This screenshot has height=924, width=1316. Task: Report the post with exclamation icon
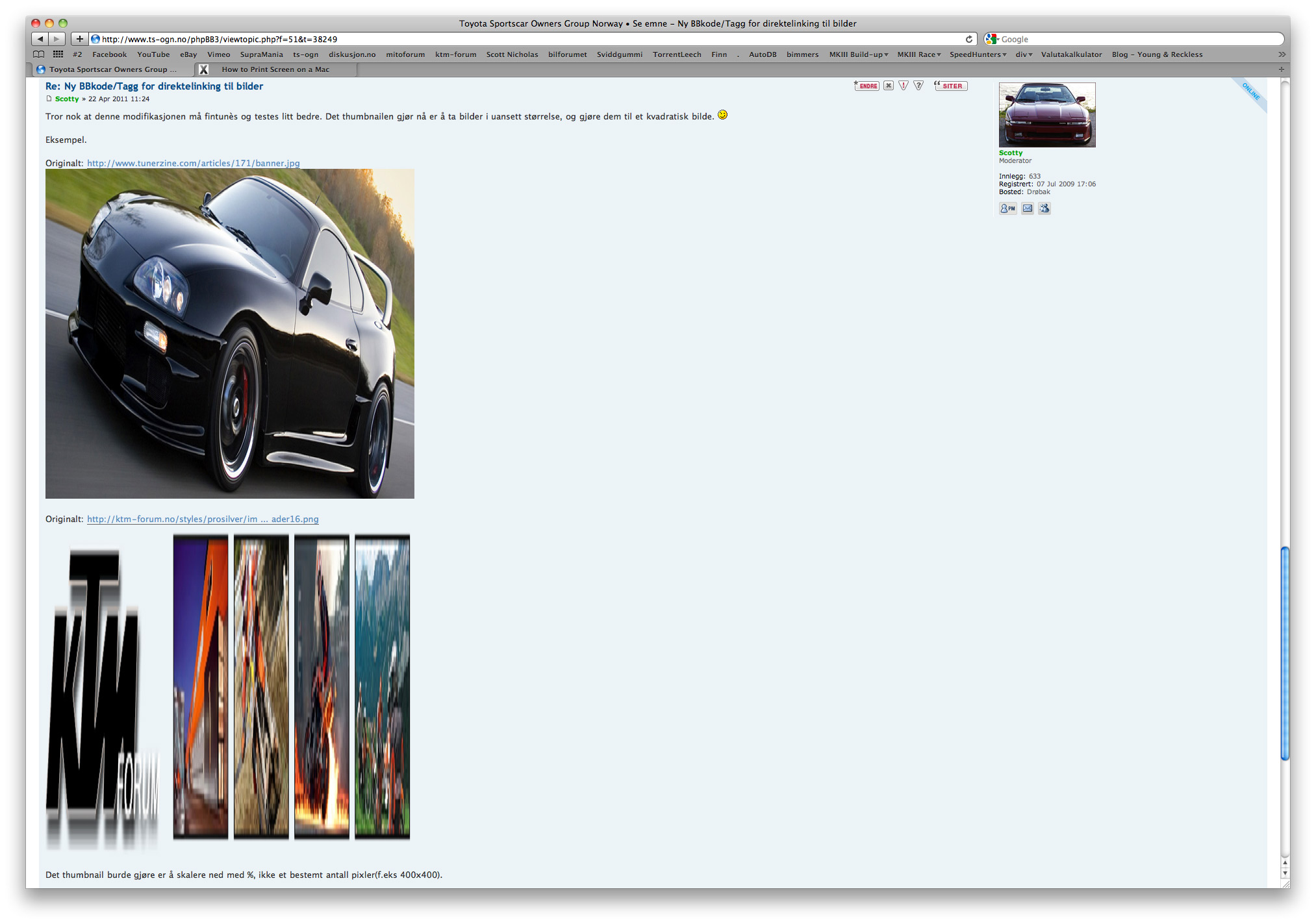[904, 85]
